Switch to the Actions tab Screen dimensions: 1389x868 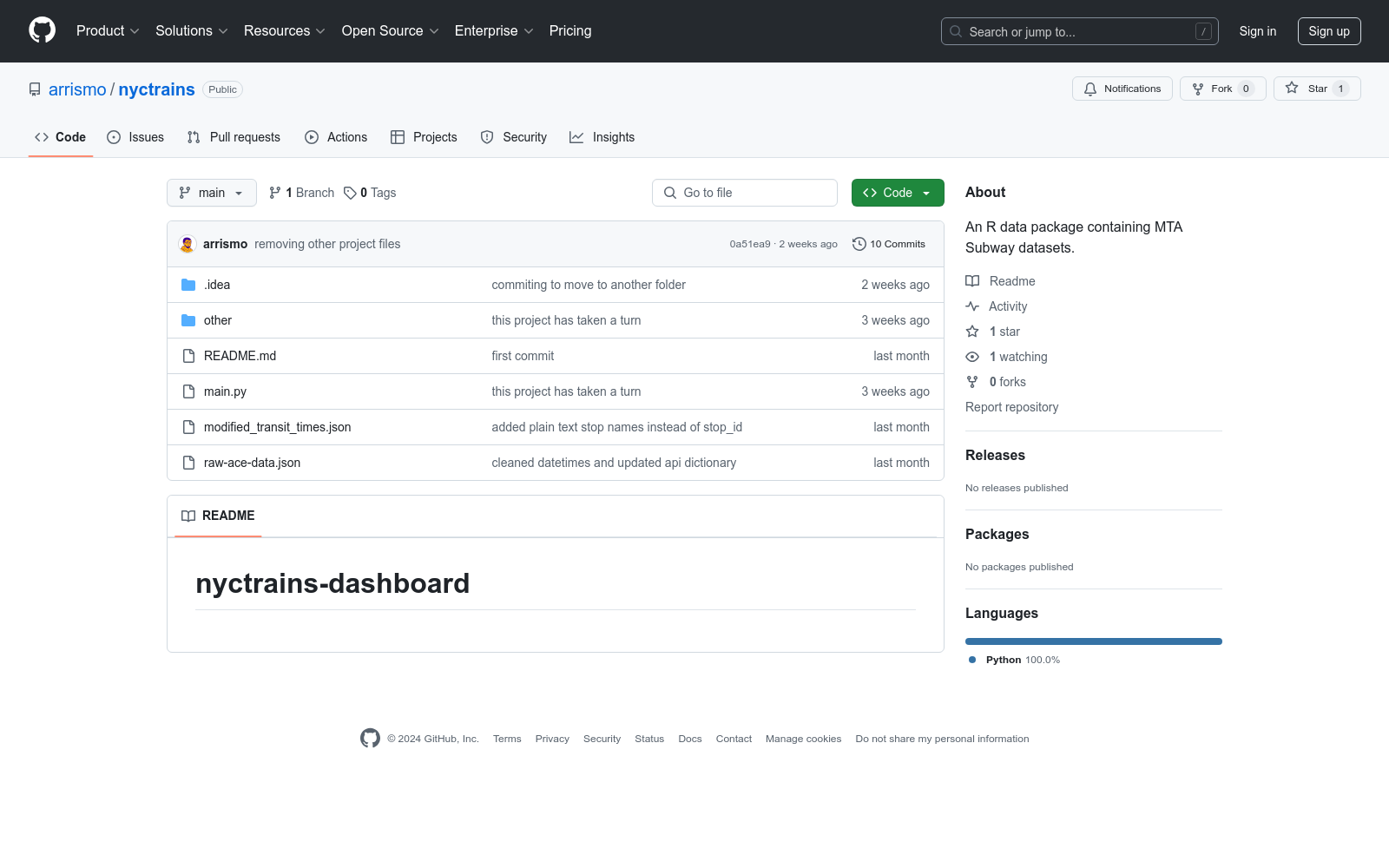(x=336, y=137)
